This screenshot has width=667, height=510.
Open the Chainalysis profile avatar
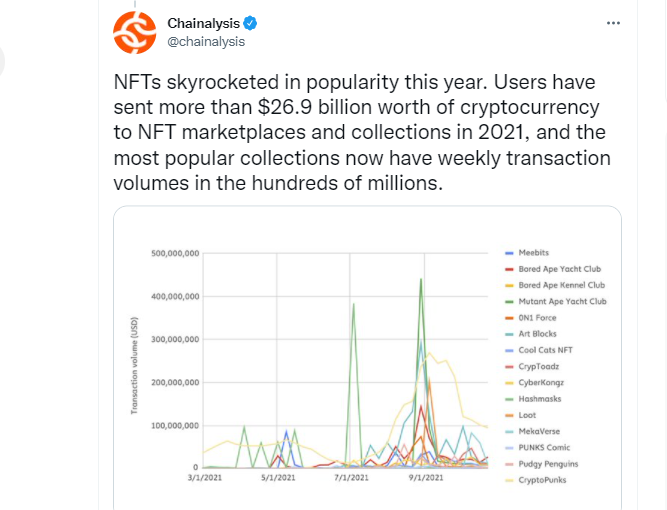click(x=134, y=32)
